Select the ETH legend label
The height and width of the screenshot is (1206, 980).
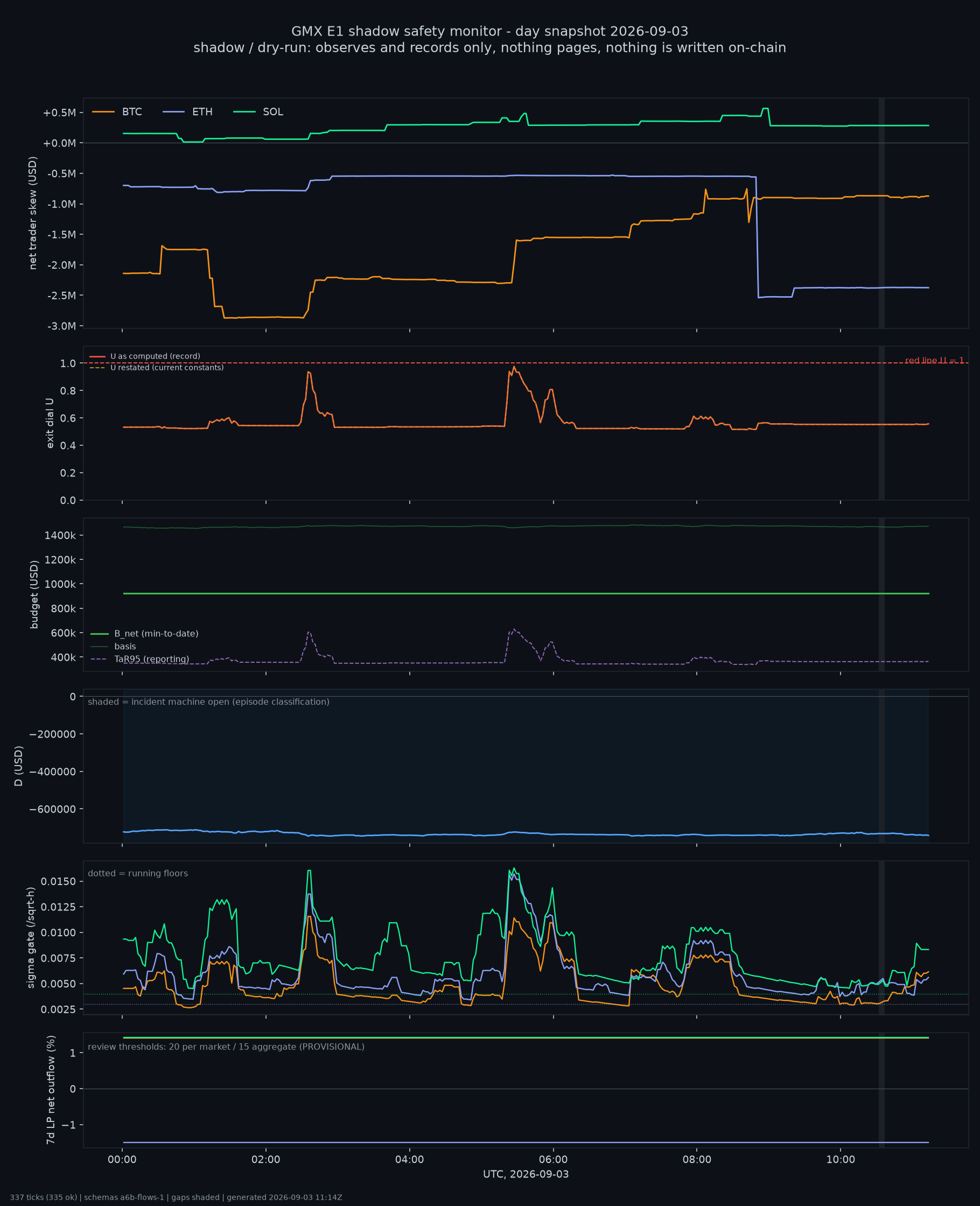(x=202, y=112)
